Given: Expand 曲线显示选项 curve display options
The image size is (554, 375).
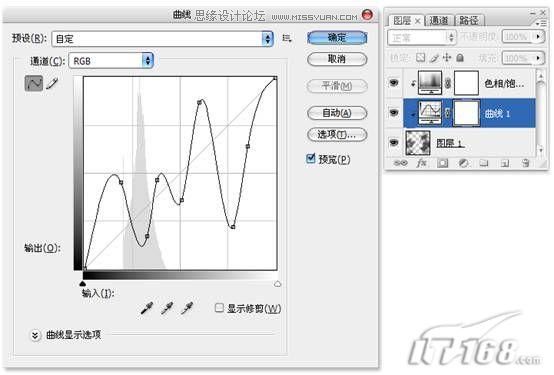Looking at the screenshot, I should (35, 335).
